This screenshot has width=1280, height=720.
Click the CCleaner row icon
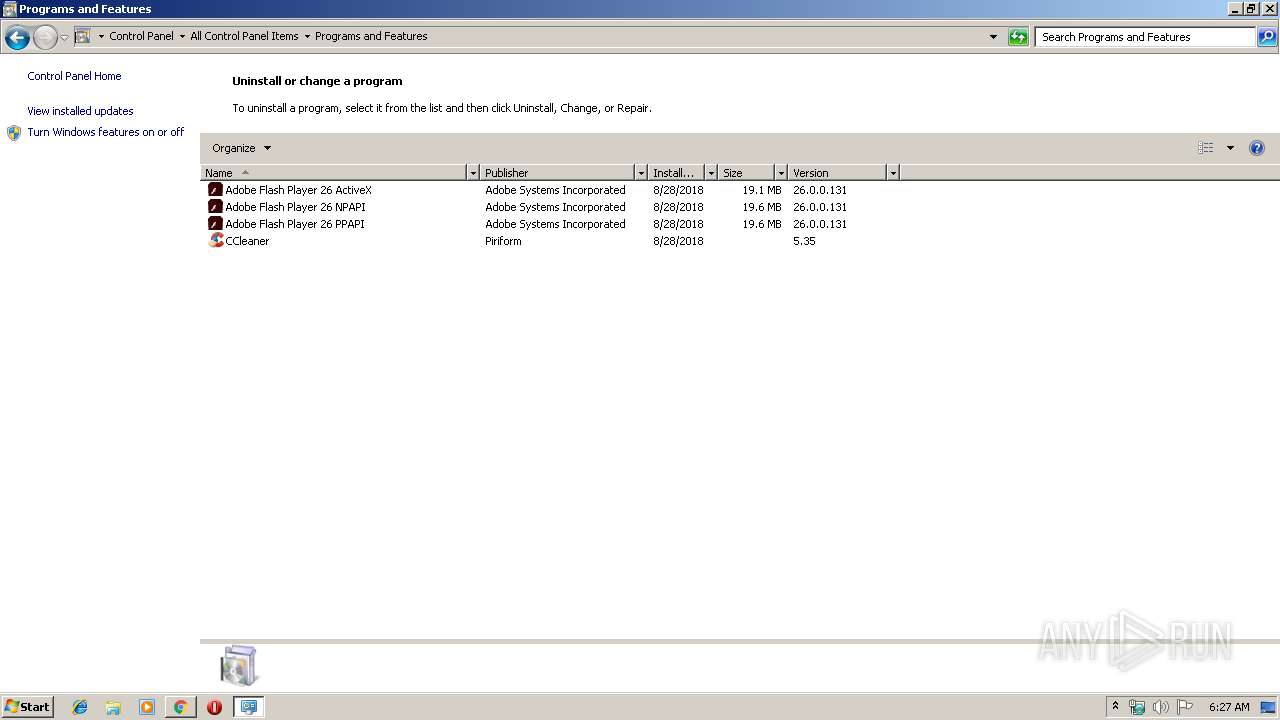(x=215, y=241)
